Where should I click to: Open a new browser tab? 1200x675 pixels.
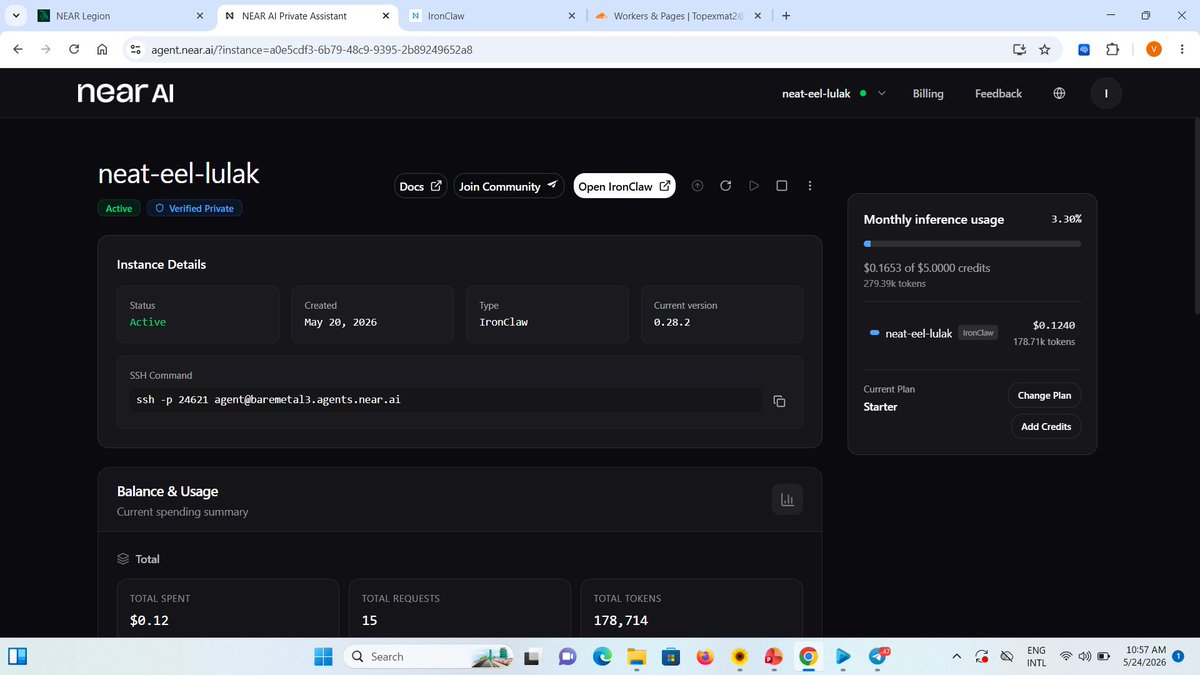785,16
